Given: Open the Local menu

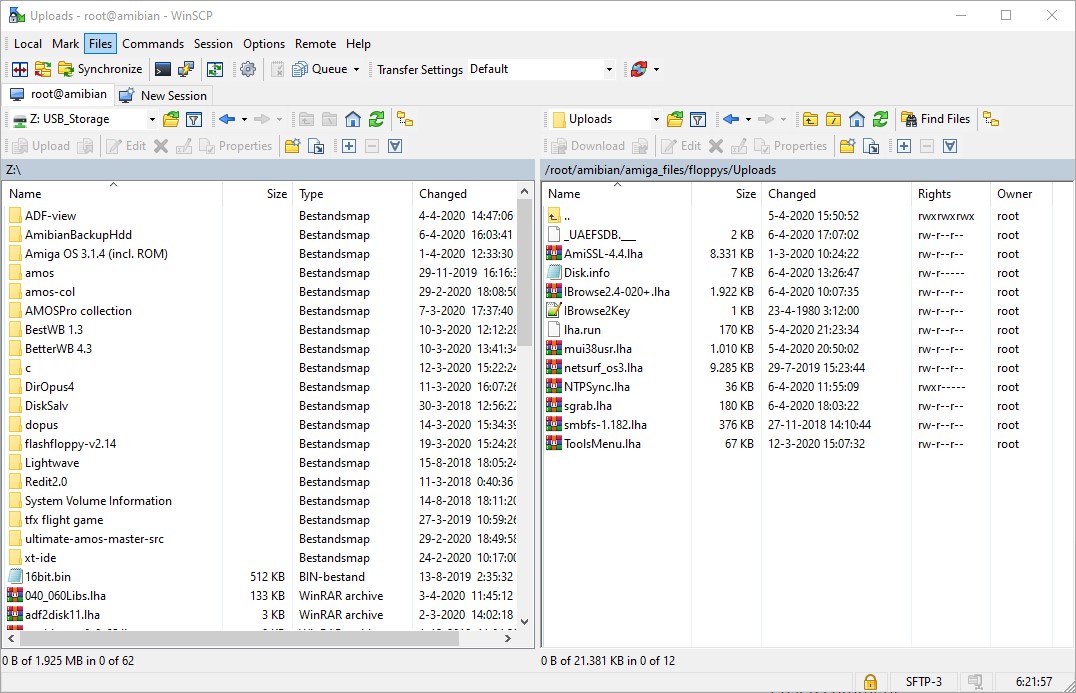Looking at the screenshot, I should point(27,44).
